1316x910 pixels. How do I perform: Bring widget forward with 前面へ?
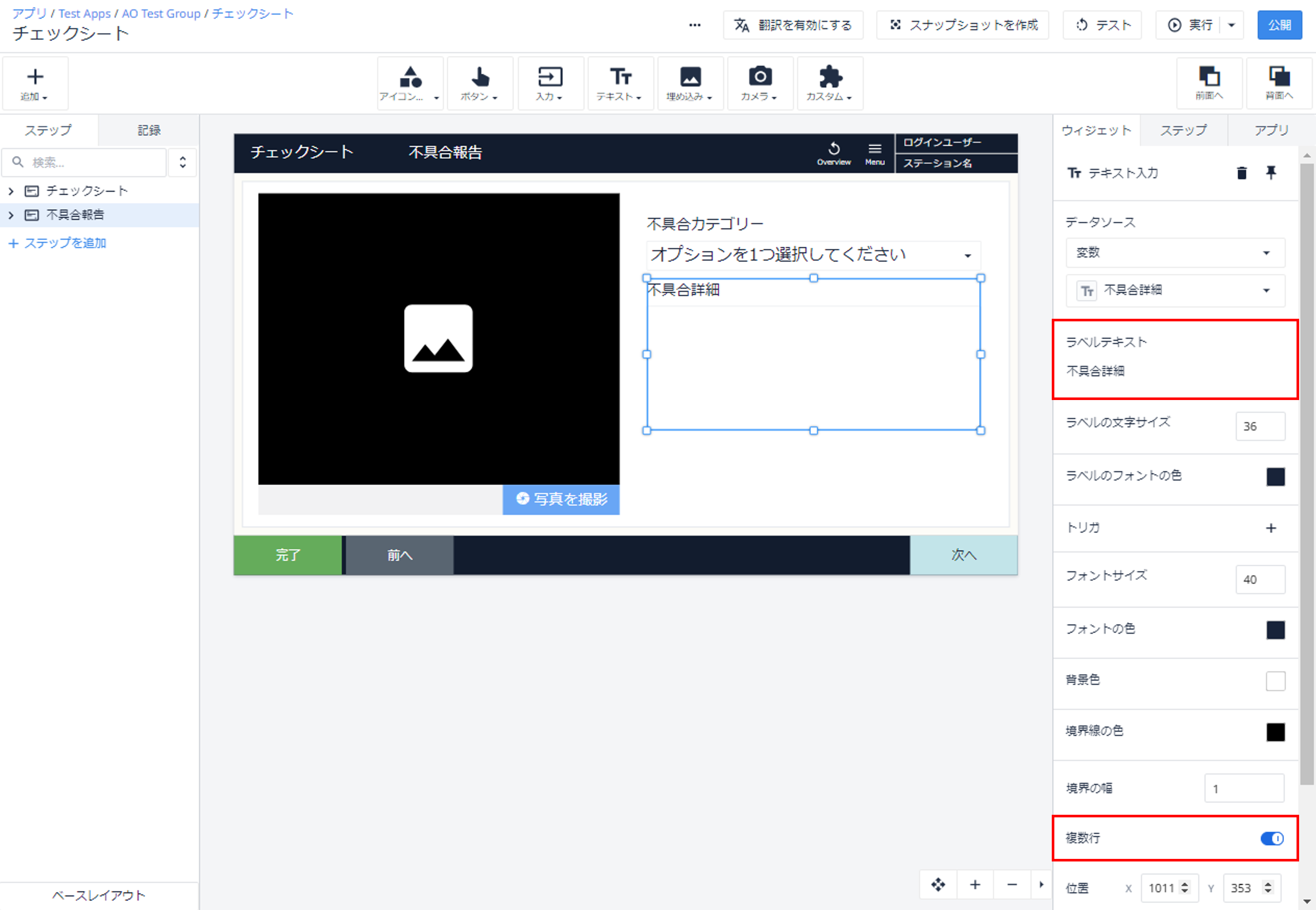[x=1209, y=83]
